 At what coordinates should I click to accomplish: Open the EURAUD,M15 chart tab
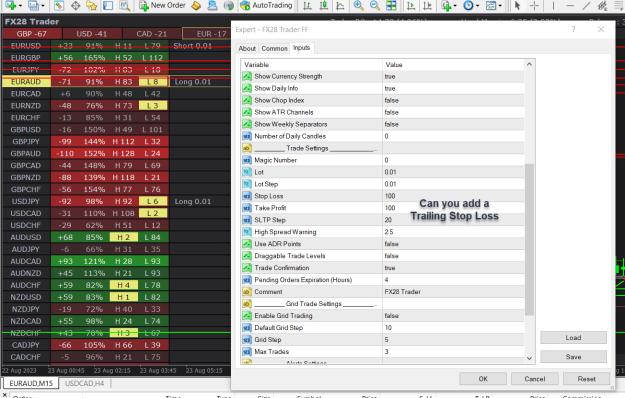(x=31, y=383)
